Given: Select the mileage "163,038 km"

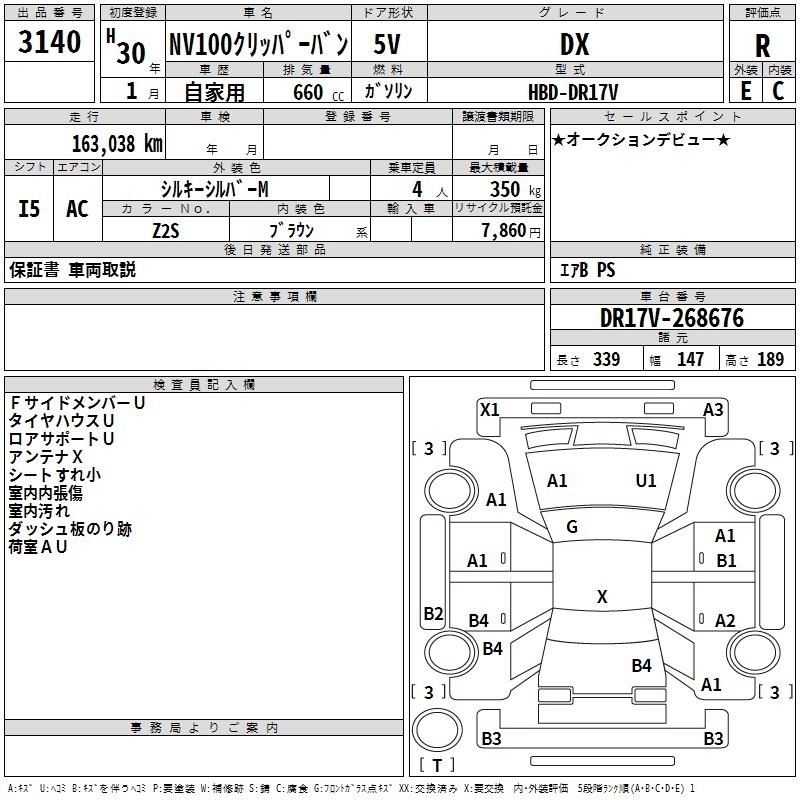Looking at the screenshot, I should (117, 143).
